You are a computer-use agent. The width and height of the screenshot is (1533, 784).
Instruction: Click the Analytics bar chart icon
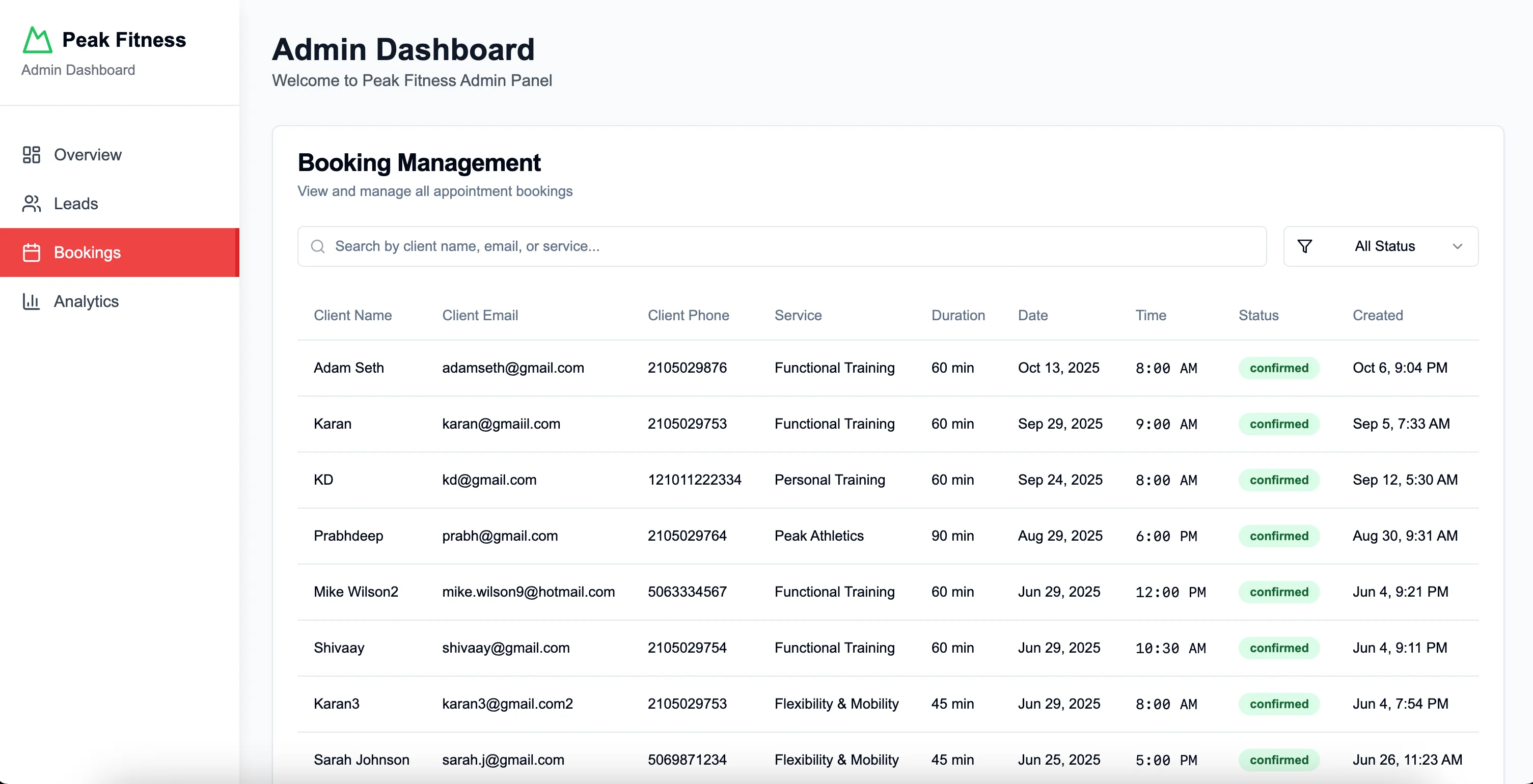pos(32,301)
